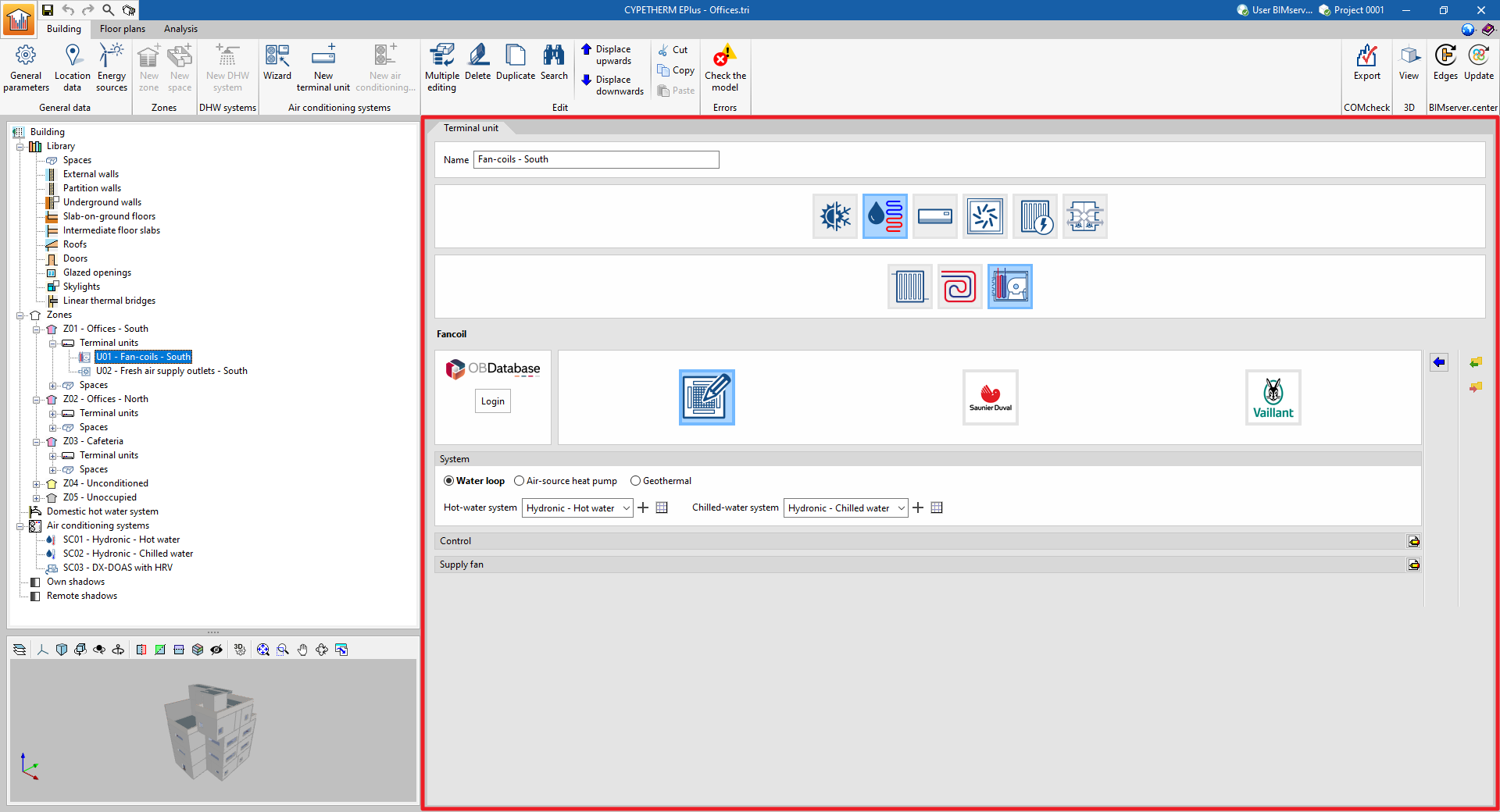Add new hot-water system with plus

click(643, 508)
